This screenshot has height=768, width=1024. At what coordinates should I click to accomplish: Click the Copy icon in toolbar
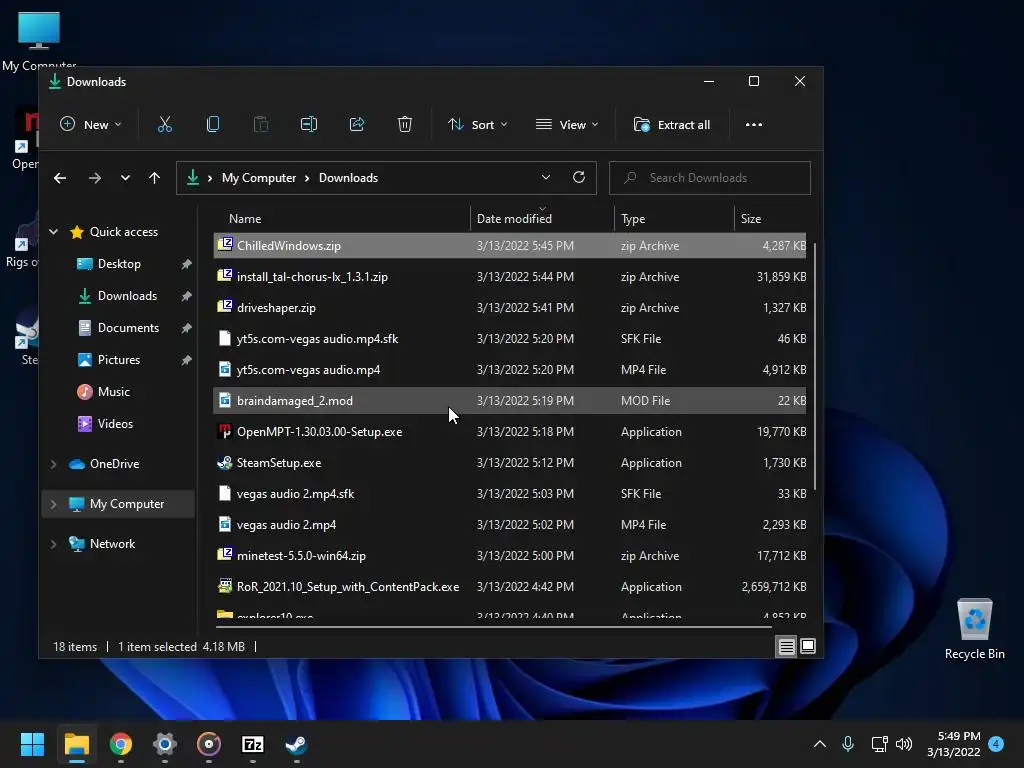point(213,124)
